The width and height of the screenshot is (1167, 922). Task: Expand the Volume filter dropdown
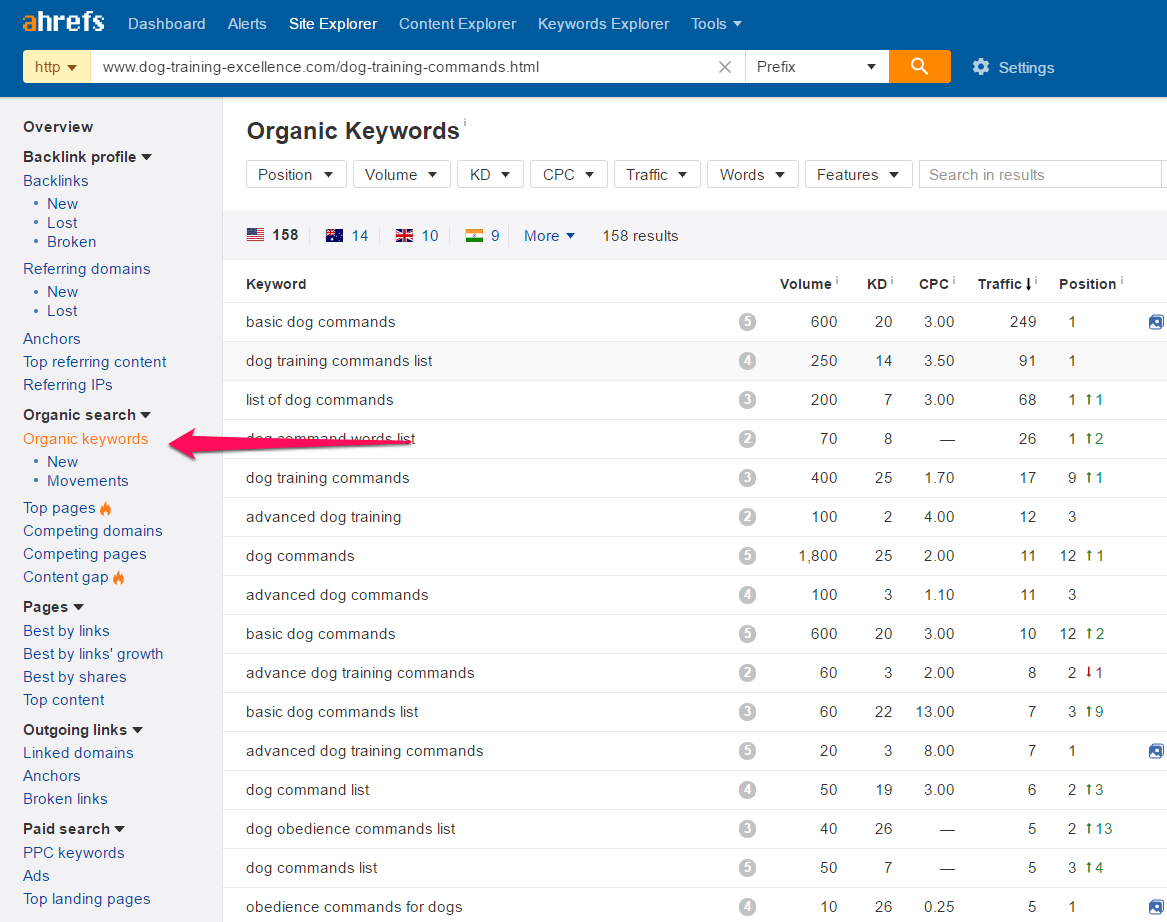(x=401, y=174)
